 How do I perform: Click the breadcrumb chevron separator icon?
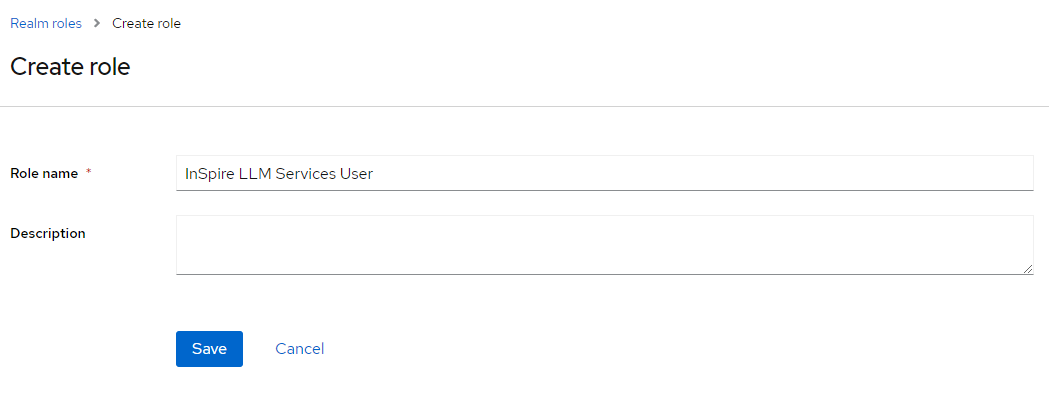tap(97, 23)
